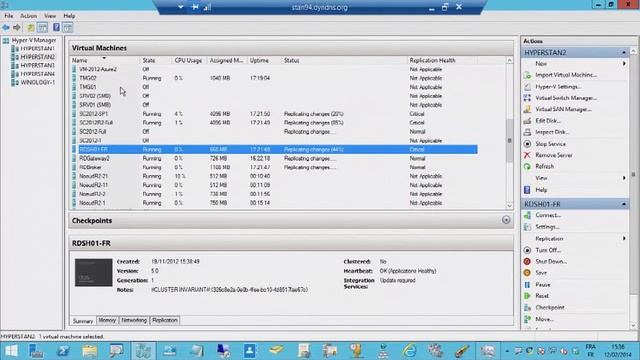The image size is (640, 360).
Task: Click the Back arrow in the toolbar
Action: [x=6, y=28]
